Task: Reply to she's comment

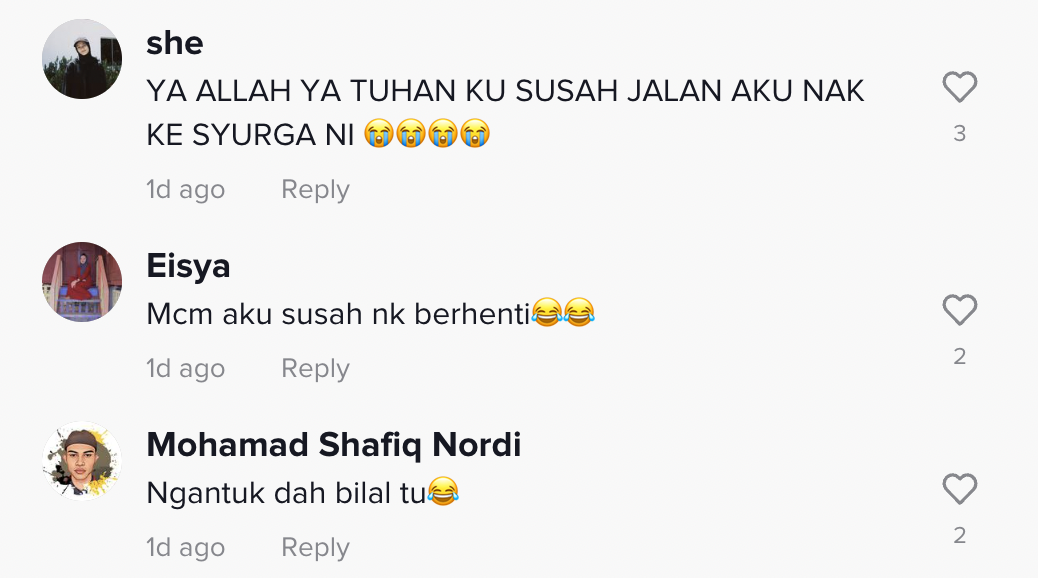Action: [x=315, y=189]
